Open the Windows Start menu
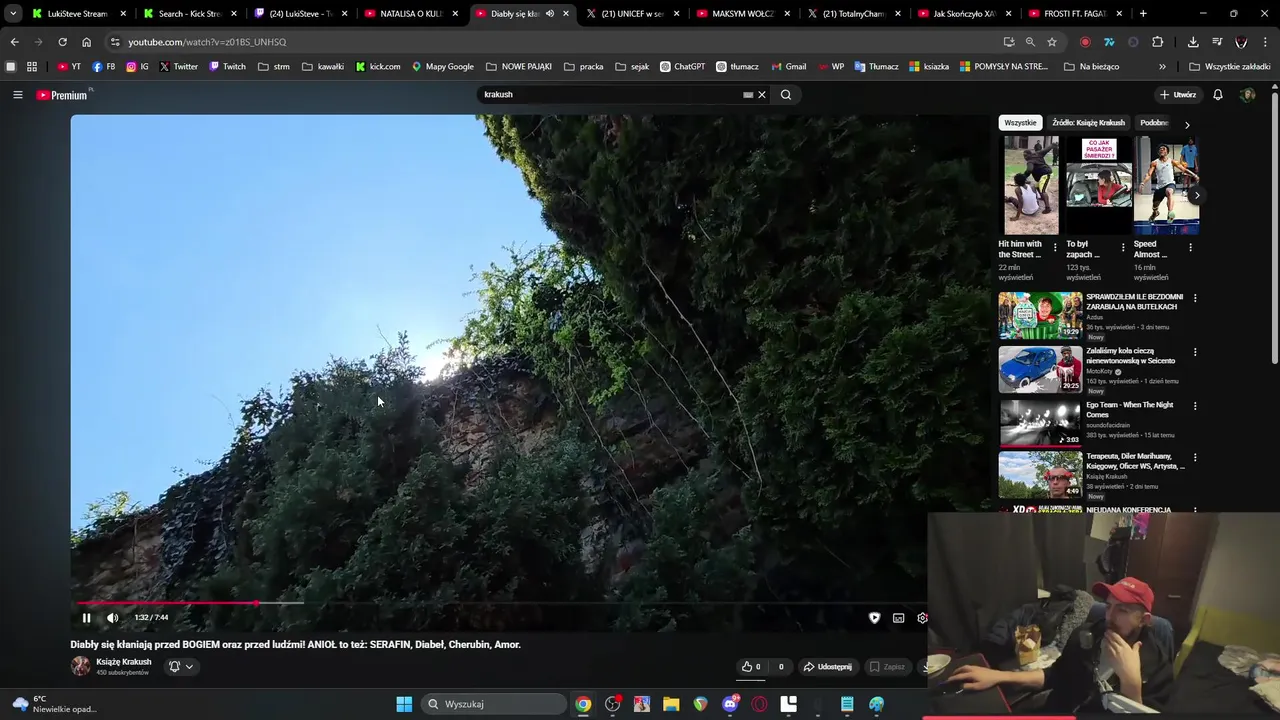 (x=404, y=704)
